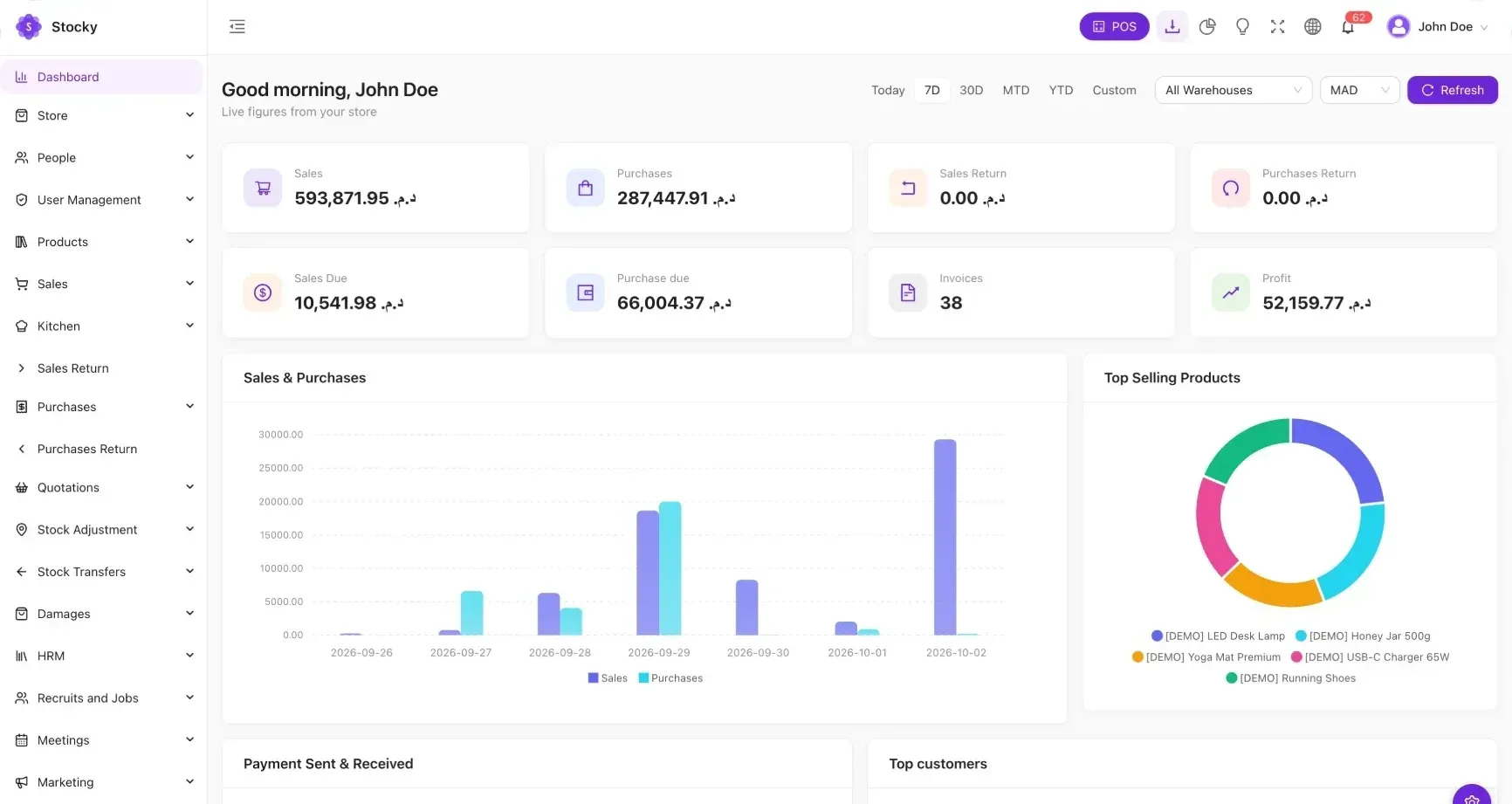Open Sales Return in sidebar
Image resolution: width=1512 pixels, height=804 pixels.
click(105, 368)
